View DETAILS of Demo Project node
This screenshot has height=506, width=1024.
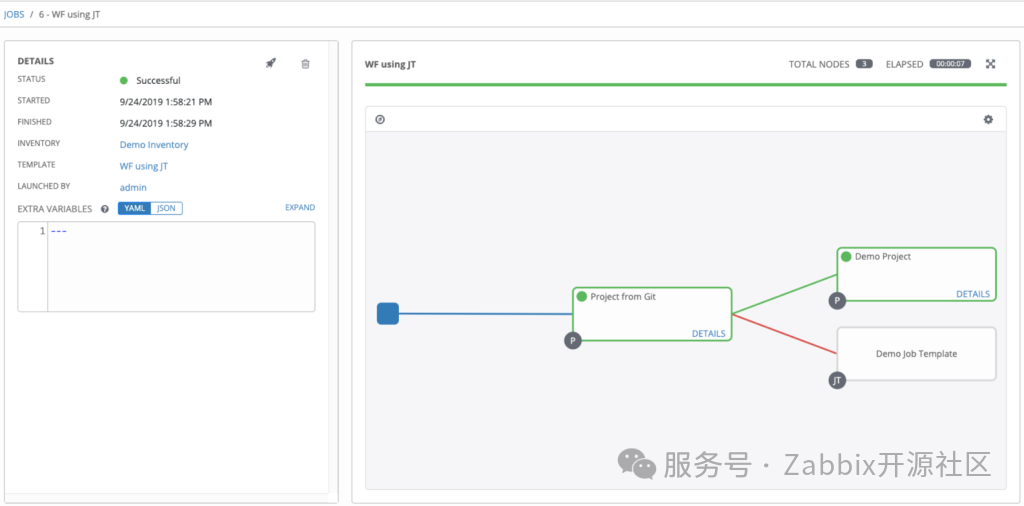pos(973,294)
